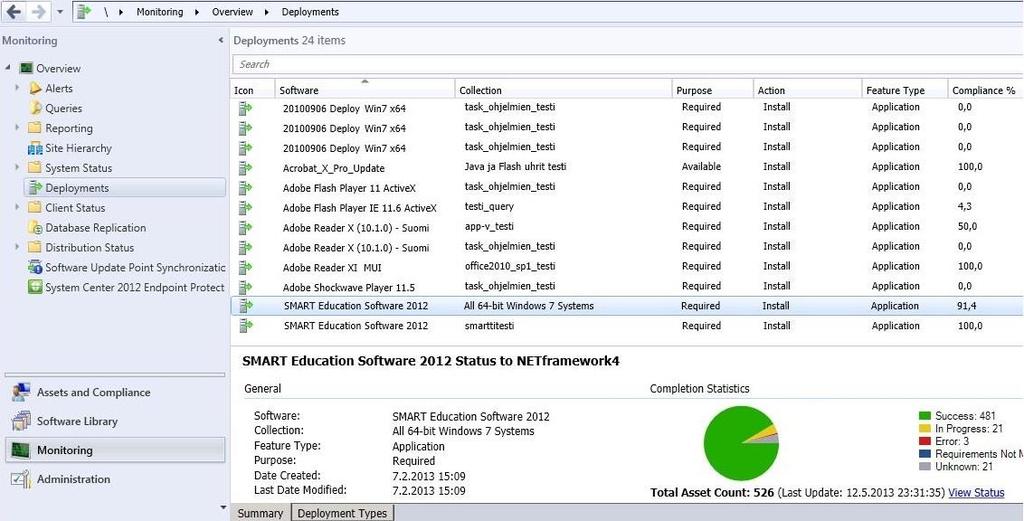1024x521 pixels.
Task: Open the breadcrumb arrow after Overview
Action: pyautogui.click(x=267, y=12)
